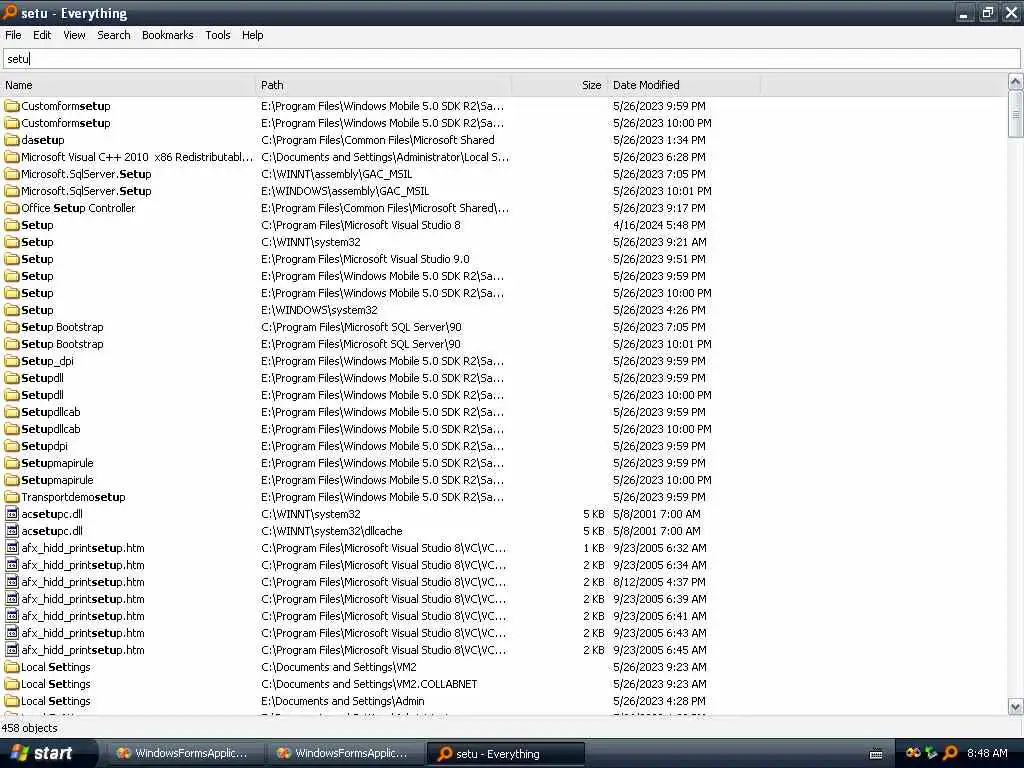Screen dimensions: 1024x768
Task: Sort results by the Path column header
Action: tap(383, 85)
